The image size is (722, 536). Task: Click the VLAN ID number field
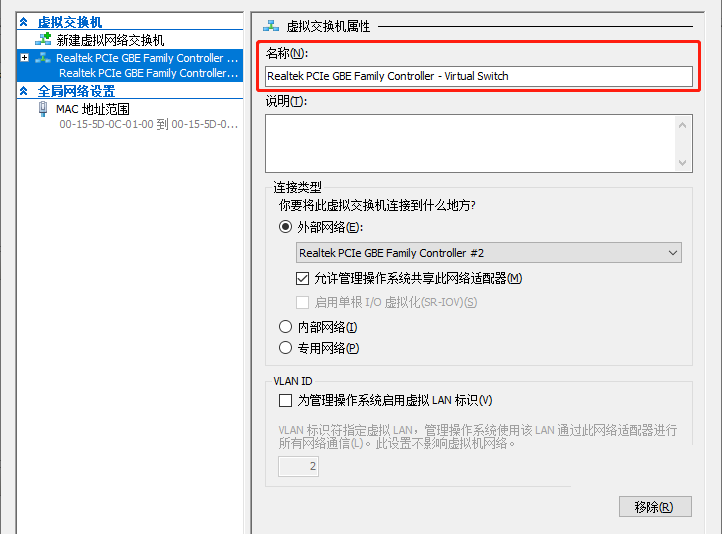click(x=298, y=466)
